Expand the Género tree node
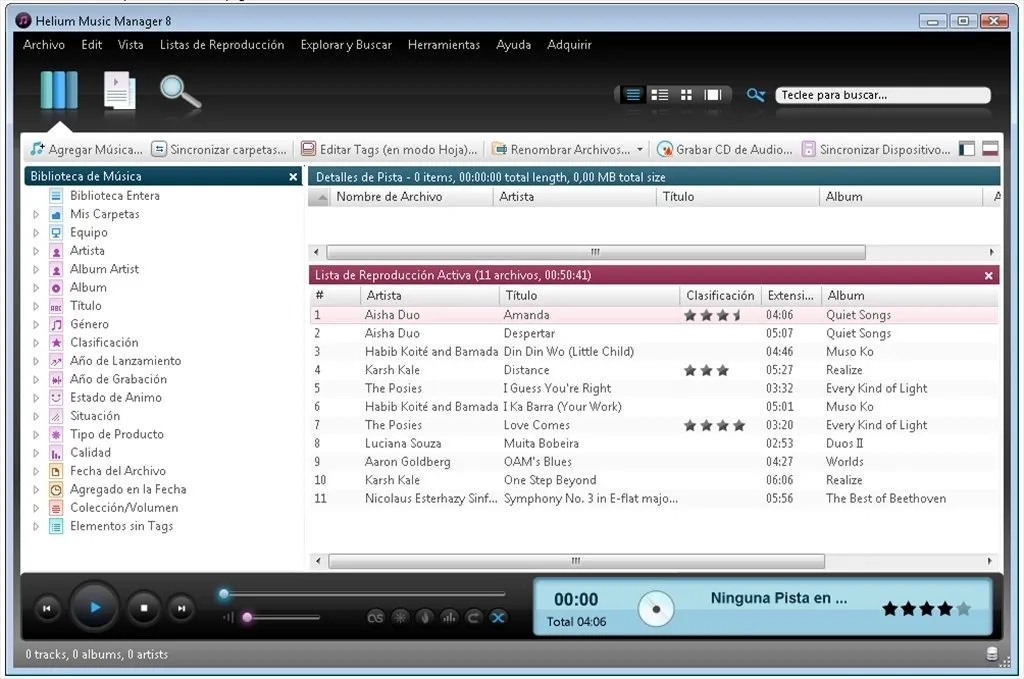 pyautogui.click(x=36, y=324)
